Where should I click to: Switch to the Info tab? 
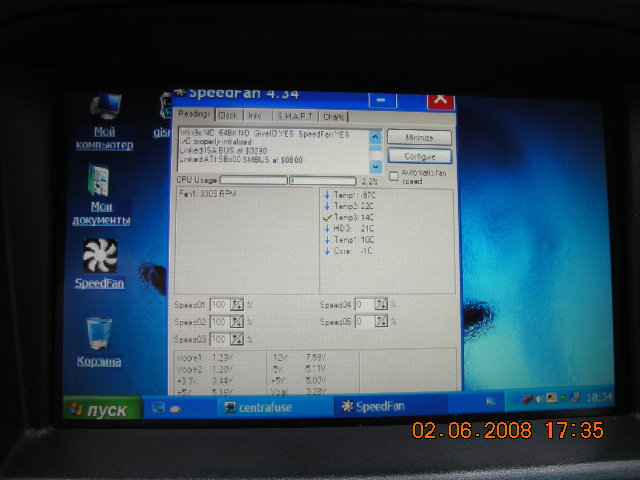tap(255, 116)
